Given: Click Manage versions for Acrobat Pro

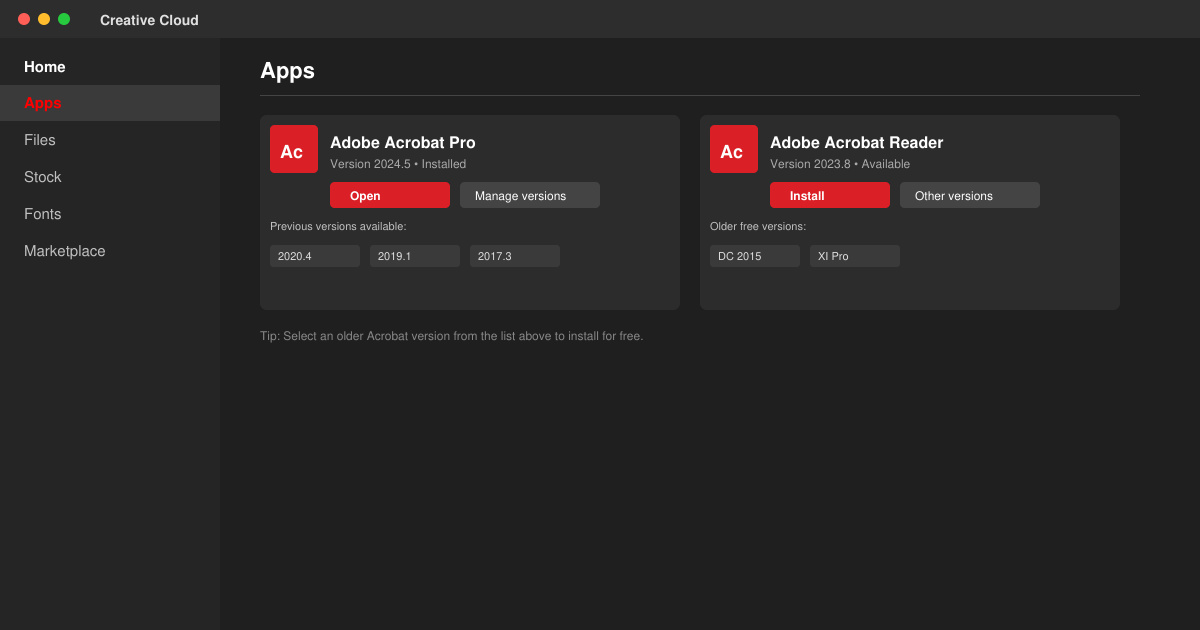Looking at the screenshot, I should (530, 195).
